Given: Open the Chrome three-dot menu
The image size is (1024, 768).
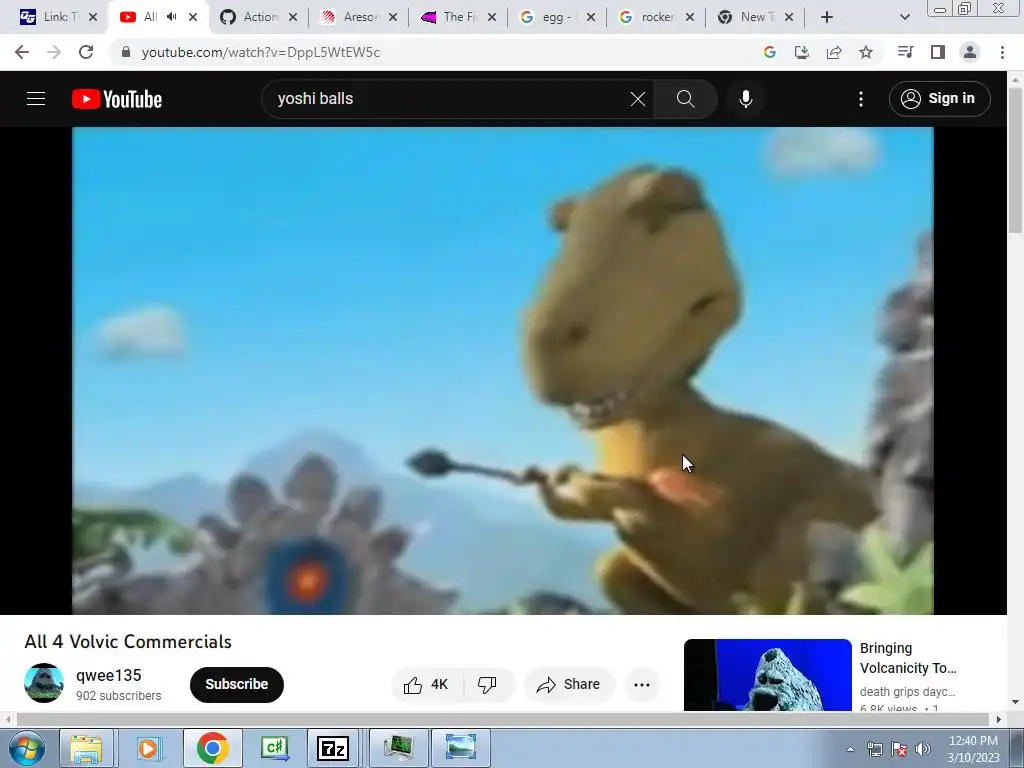Looking at the screenshot, I should (x=1002, y=52).
